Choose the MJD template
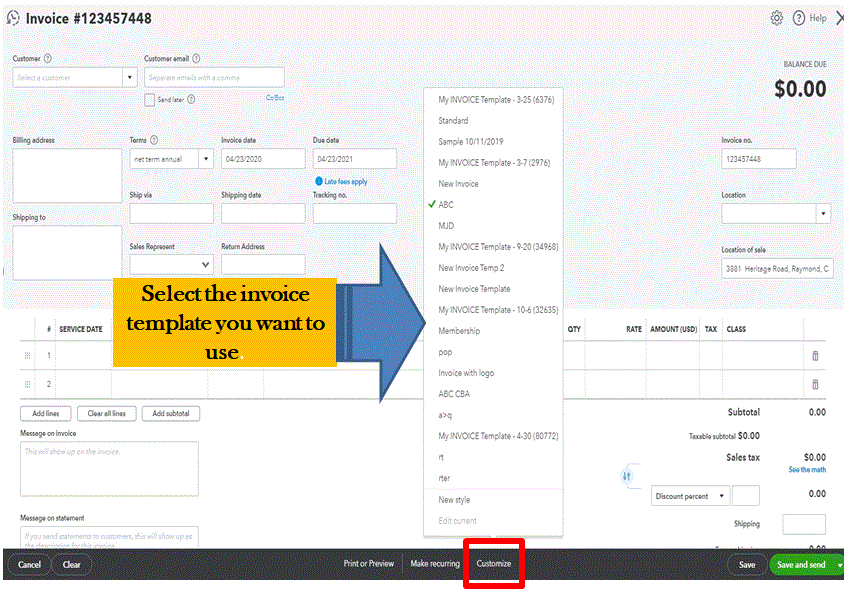 pyautogui.click(x=446, y=226)
